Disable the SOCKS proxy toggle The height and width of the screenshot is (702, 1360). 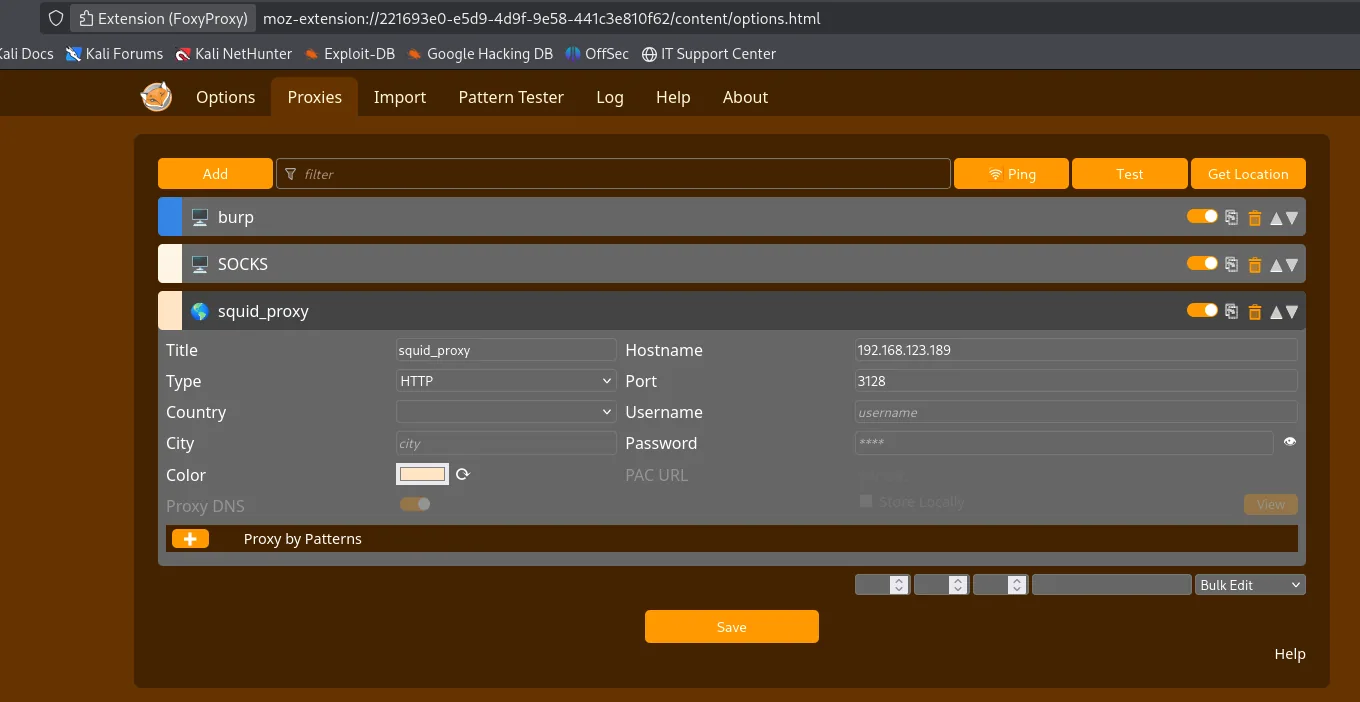tap(1202, 263)
